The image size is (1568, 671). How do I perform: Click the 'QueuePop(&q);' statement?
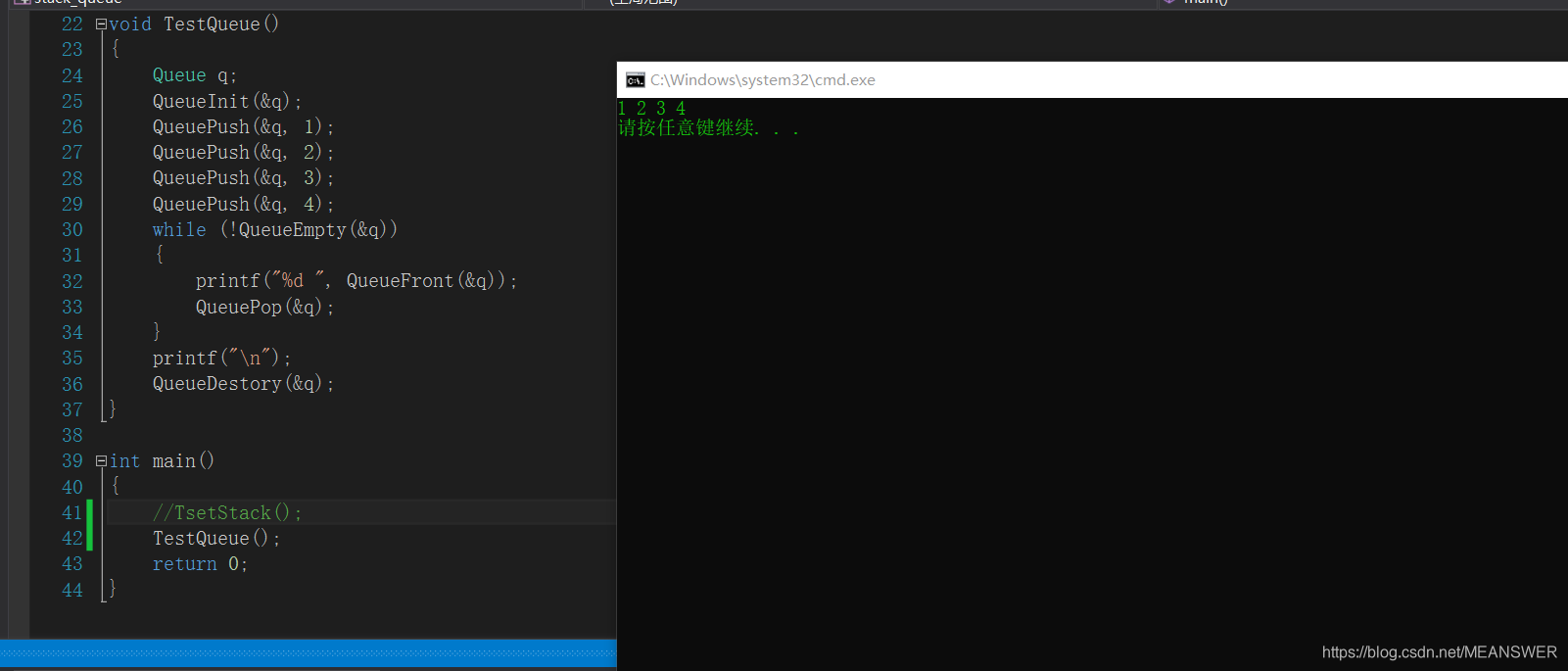[264, 308]
